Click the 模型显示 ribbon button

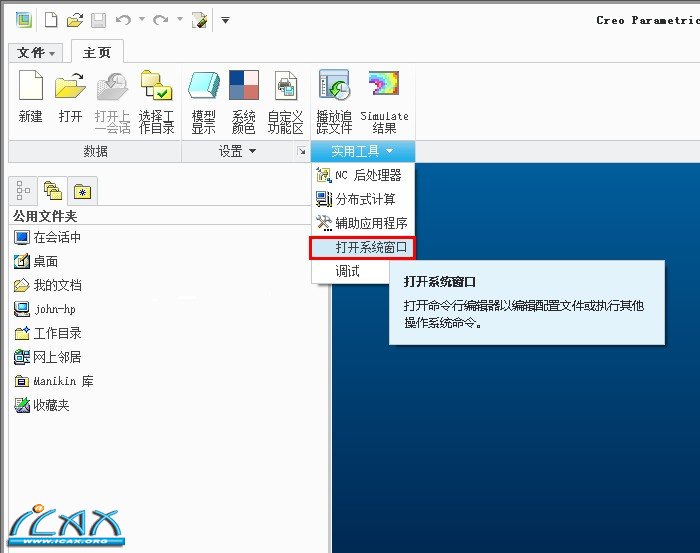click(204, 102)
